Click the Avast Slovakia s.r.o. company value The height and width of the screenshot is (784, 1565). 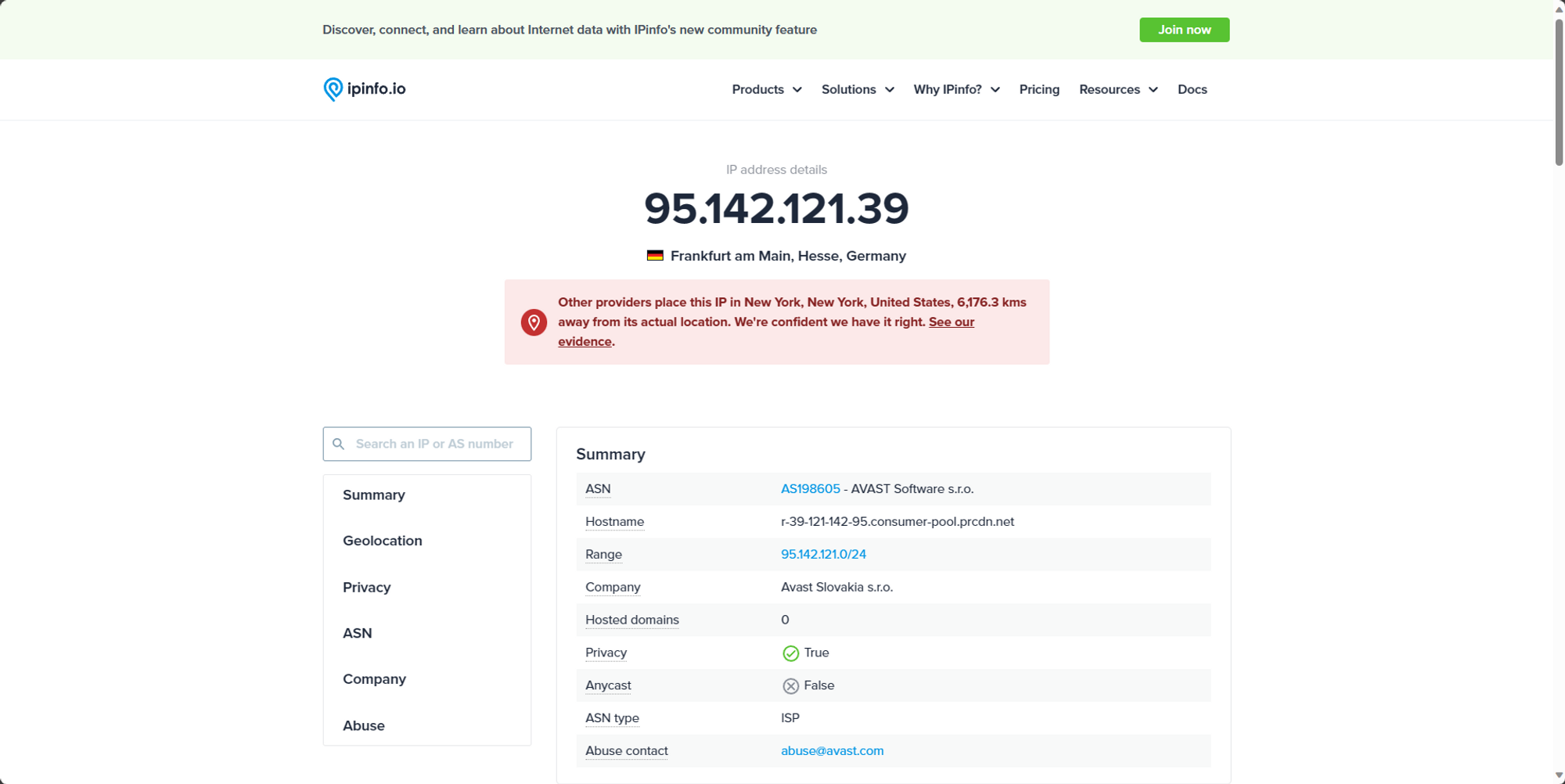pyautogui.click(x=836, y=588)
